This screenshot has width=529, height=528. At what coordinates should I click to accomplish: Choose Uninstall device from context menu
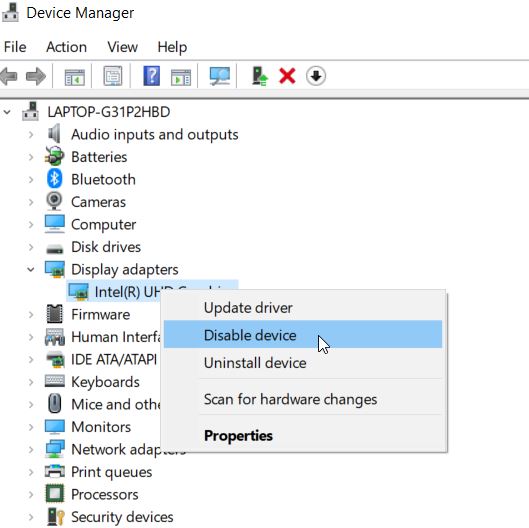[303, 363]
